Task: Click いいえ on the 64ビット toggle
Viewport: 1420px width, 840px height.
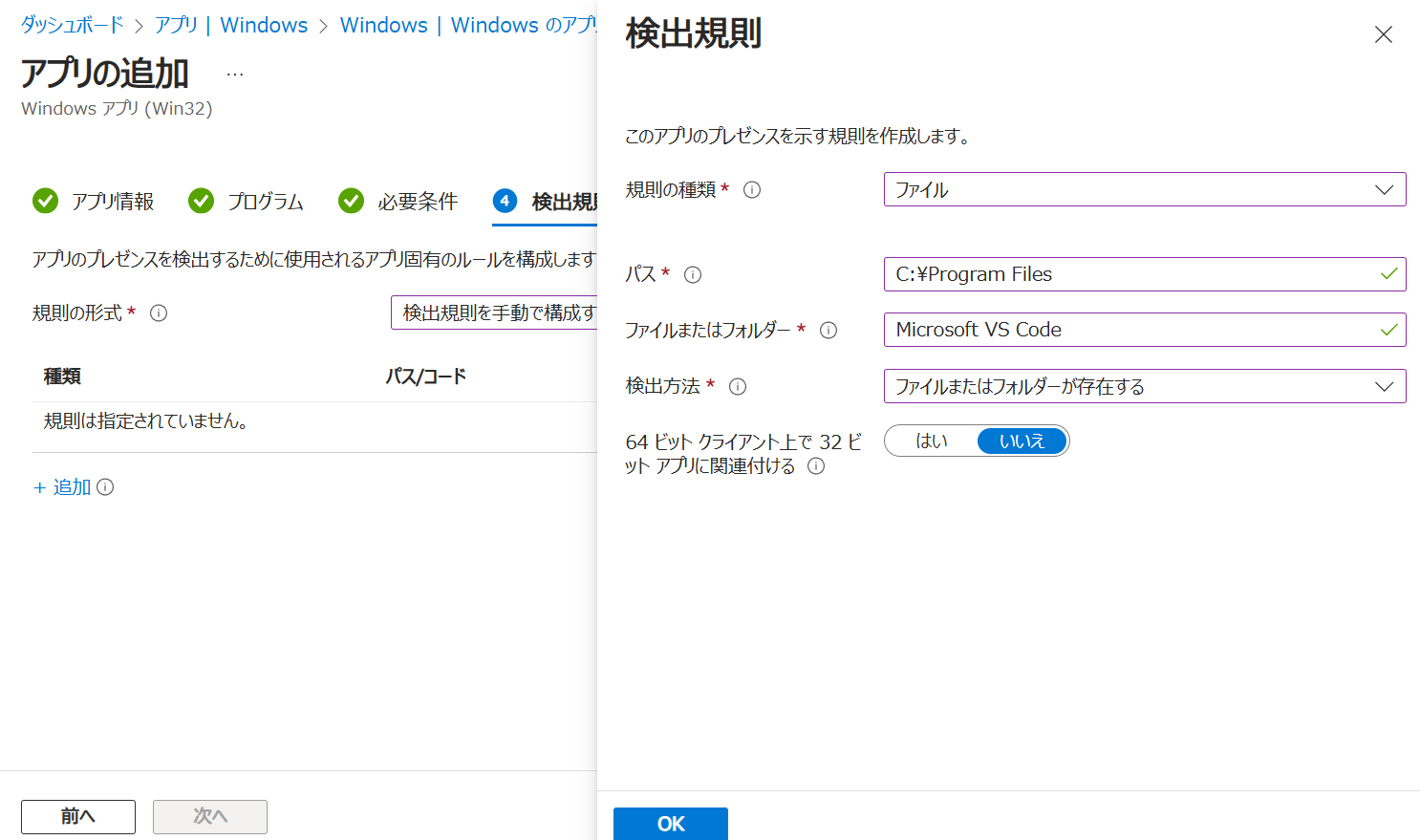Action: (x=1022, y=441)
